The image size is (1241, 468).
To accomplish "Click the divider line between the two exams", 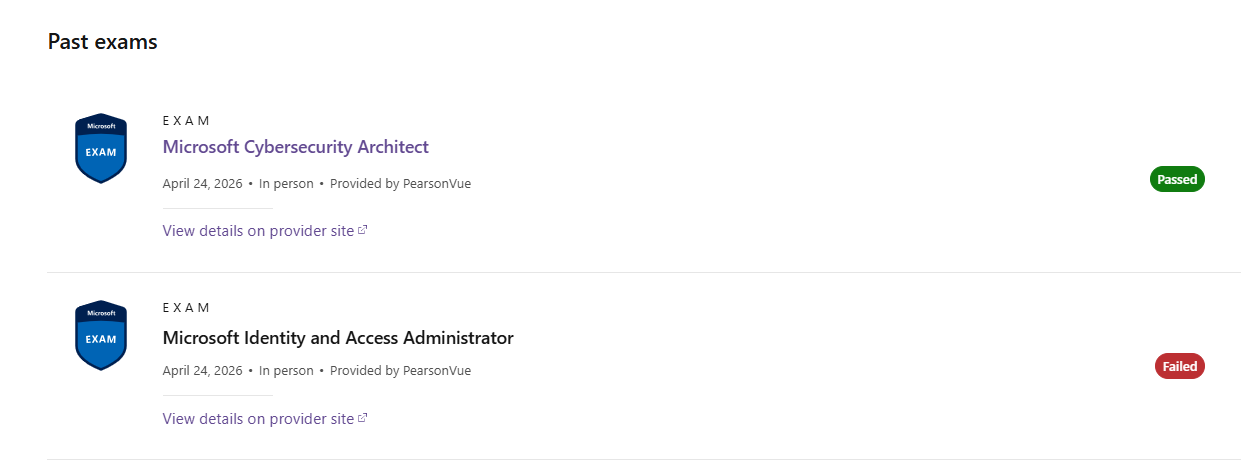I will 640,272.
